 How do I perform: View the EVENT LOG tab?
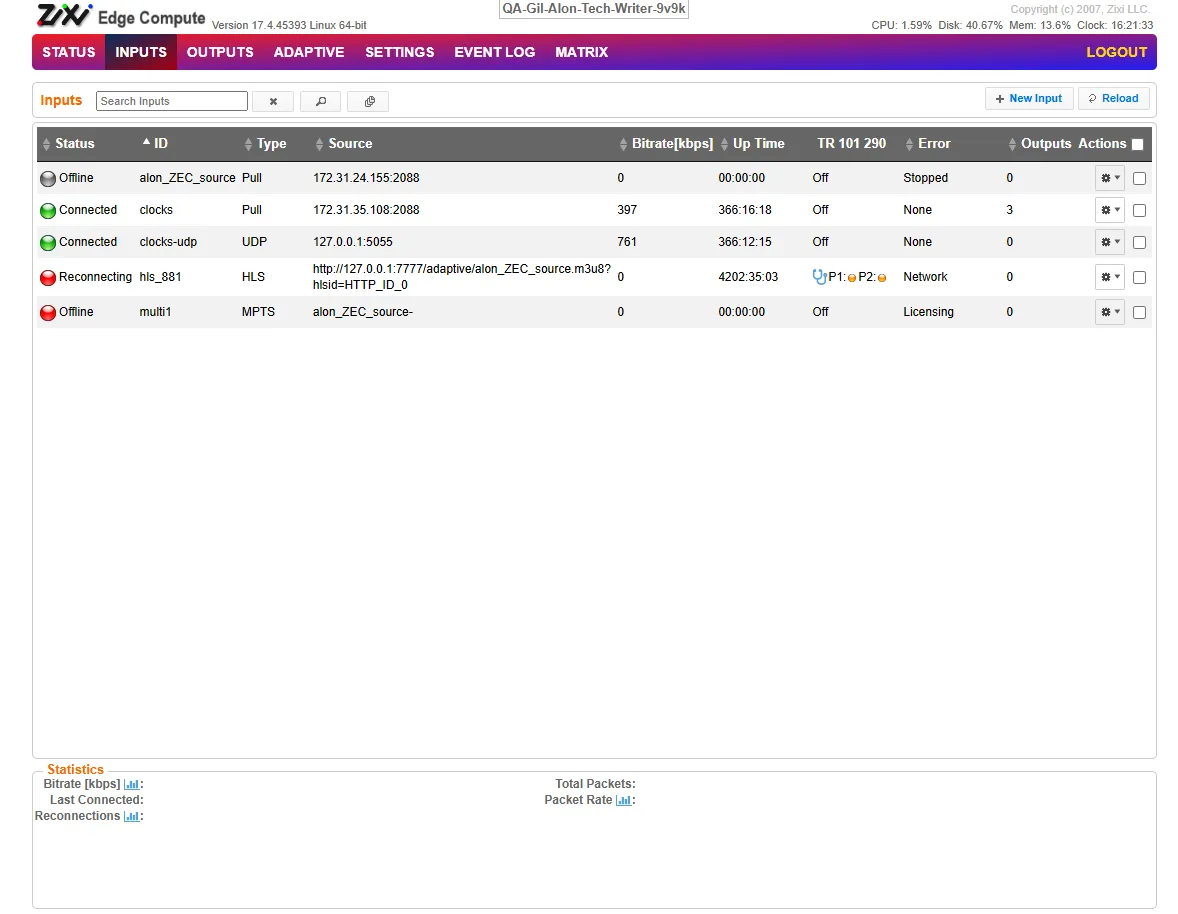[x=494, y=53]
